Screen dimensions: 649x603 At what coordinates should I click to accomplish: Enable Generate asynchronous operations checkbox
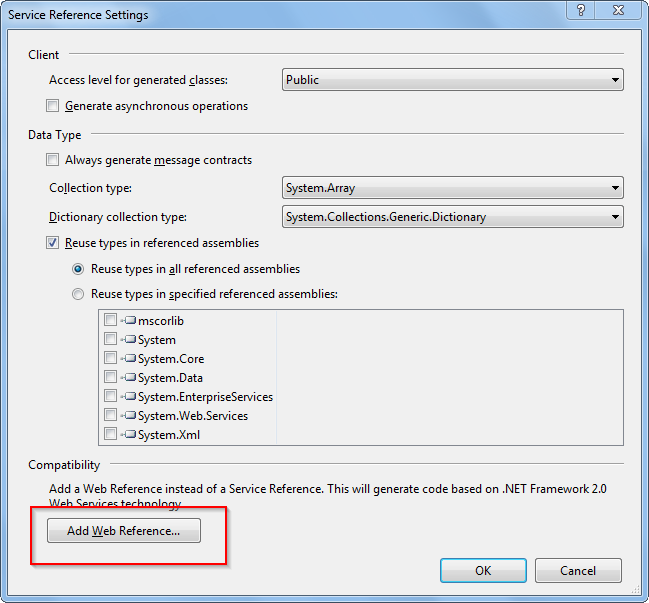tap(52, 106)
